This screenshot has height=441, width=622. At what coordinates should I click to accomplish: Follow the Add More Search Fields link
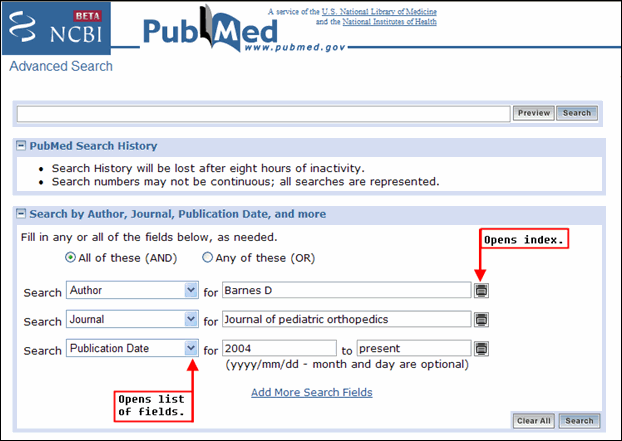click(312, 393)
